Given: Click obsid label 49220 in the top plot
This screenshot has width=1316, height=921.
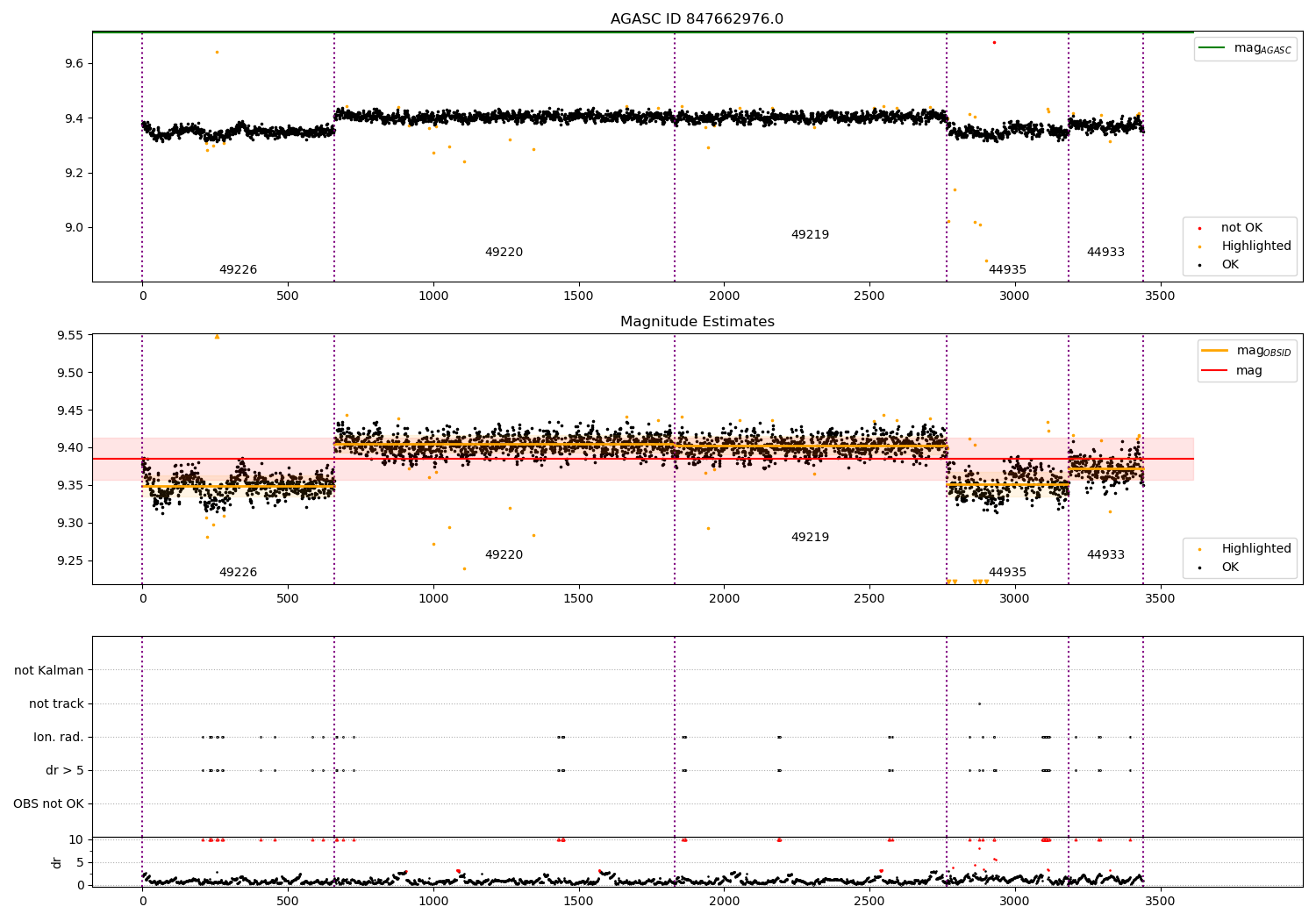Looking at the screenshot, I should coord(504,253).
